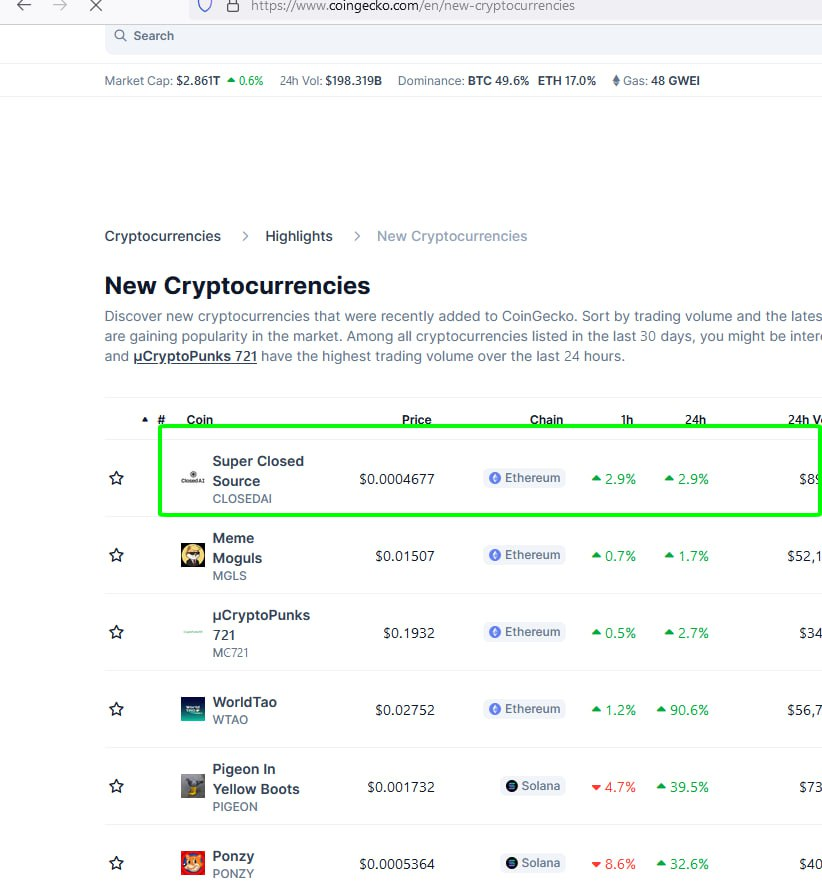Viewport: 822px width, 896px height.
Task: Click BTC 49.6% dominance link
Action: click(498, 81)
